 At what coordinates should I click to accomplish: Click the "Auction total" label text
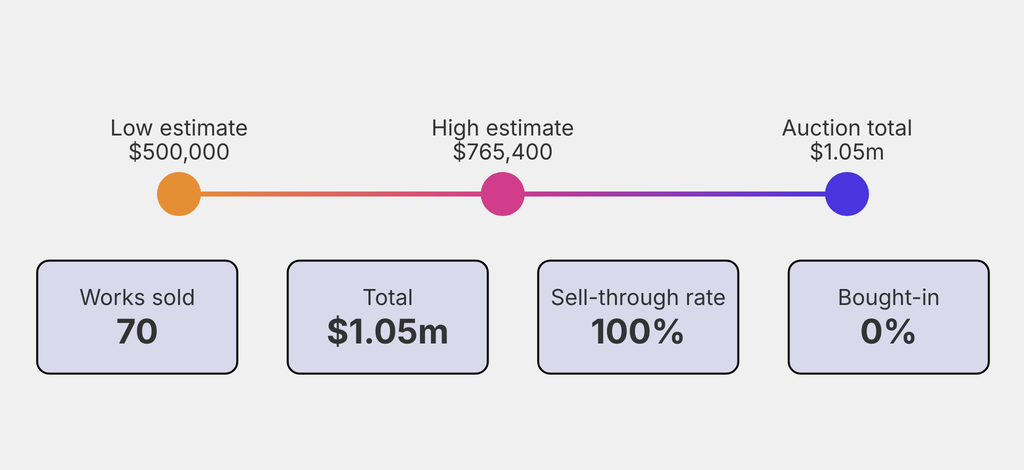click(x=847, y=128)
